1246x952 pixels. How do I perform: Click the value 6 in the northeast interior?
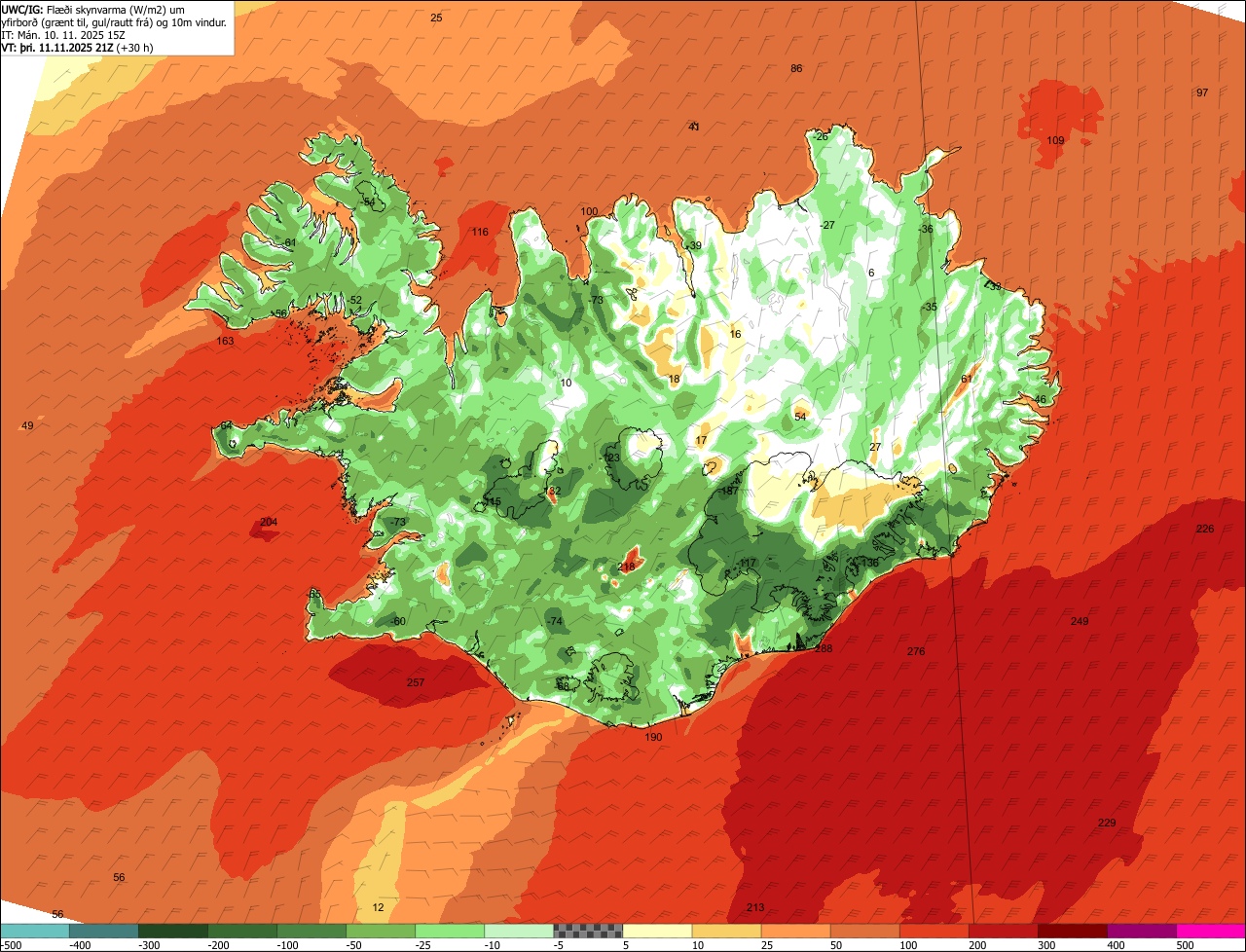pos(871,273)
